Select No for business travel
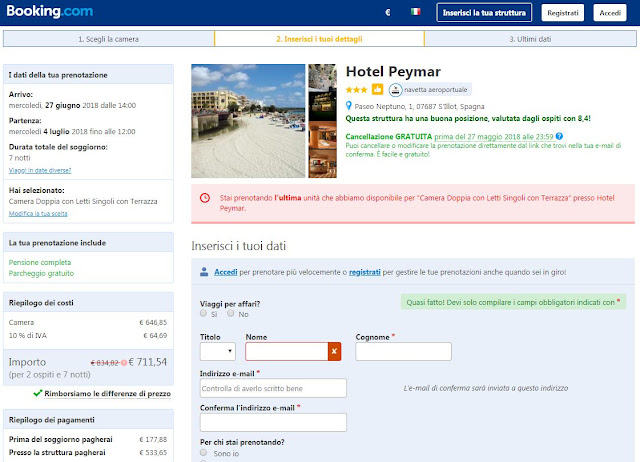 231,313
